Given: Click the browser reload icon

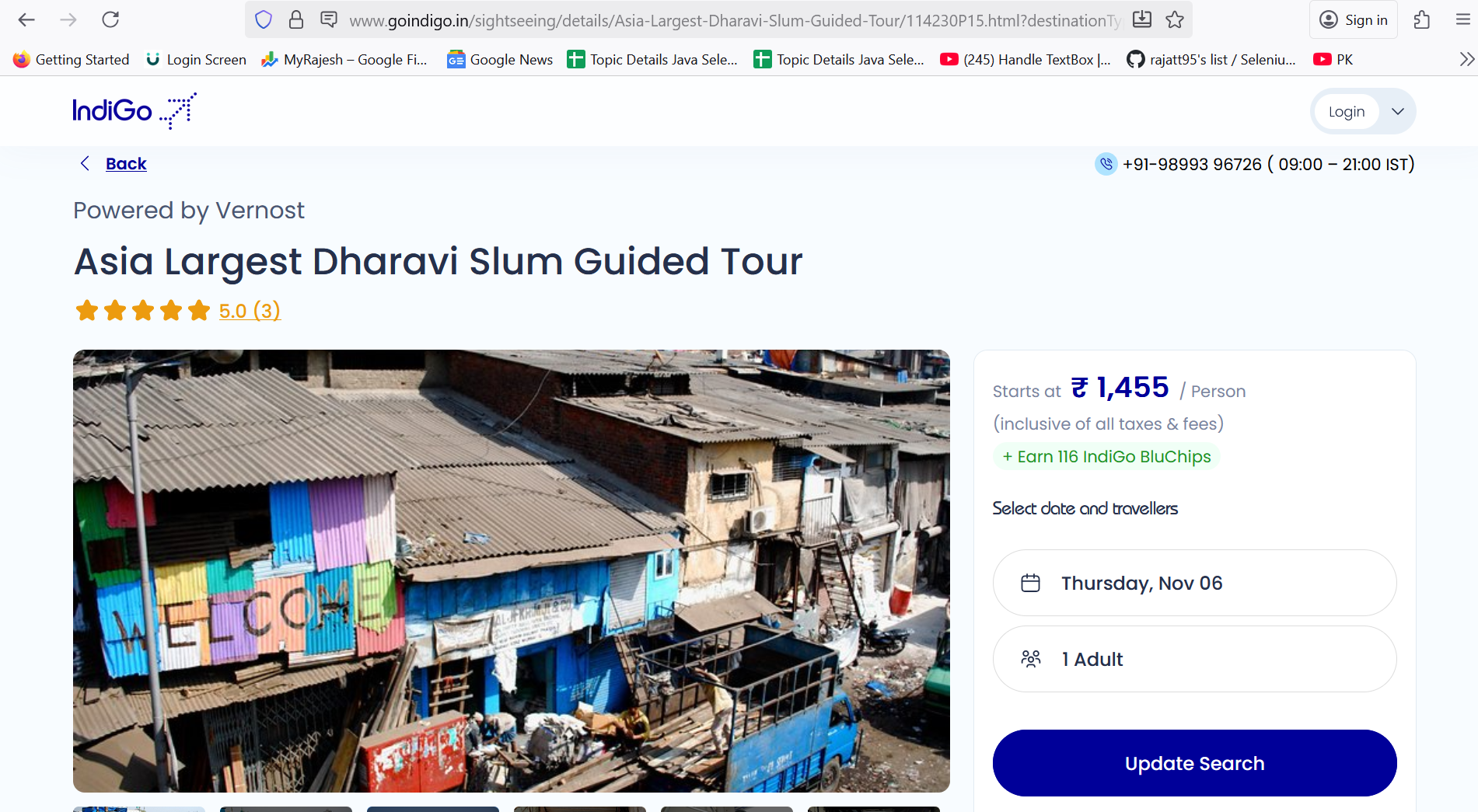Looking at the screenshot, I should click(x=110, y=19).
